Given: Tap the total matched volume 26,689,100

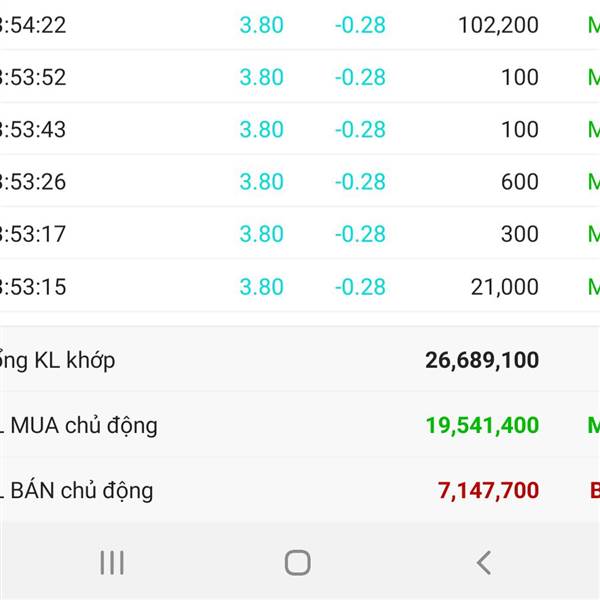Looking at the screenshot, I should point(482,360).
